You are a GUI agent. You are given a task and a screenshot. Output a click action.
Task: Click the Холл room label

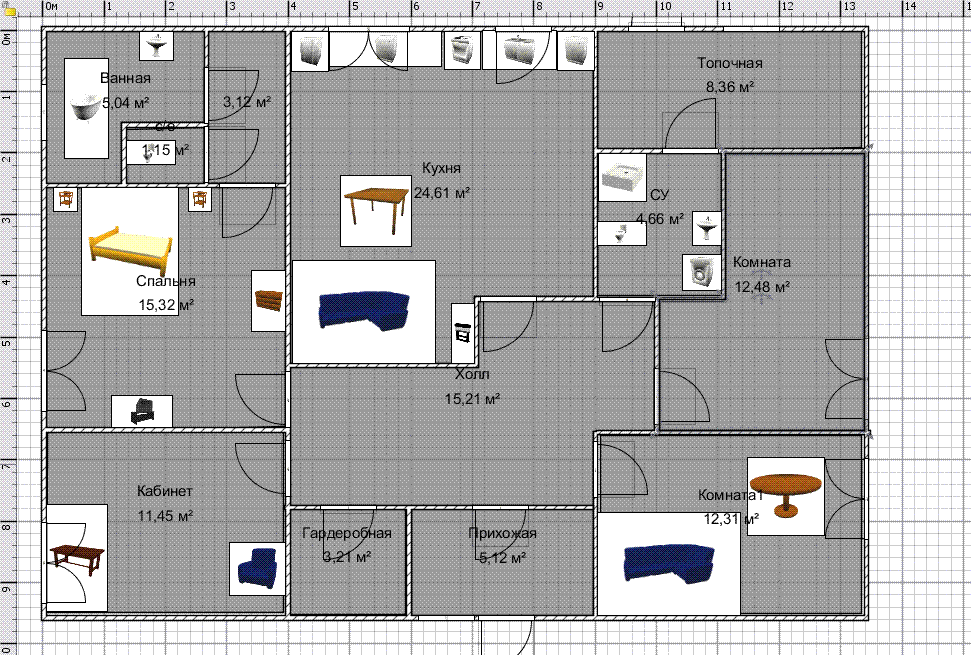[472, 374]
